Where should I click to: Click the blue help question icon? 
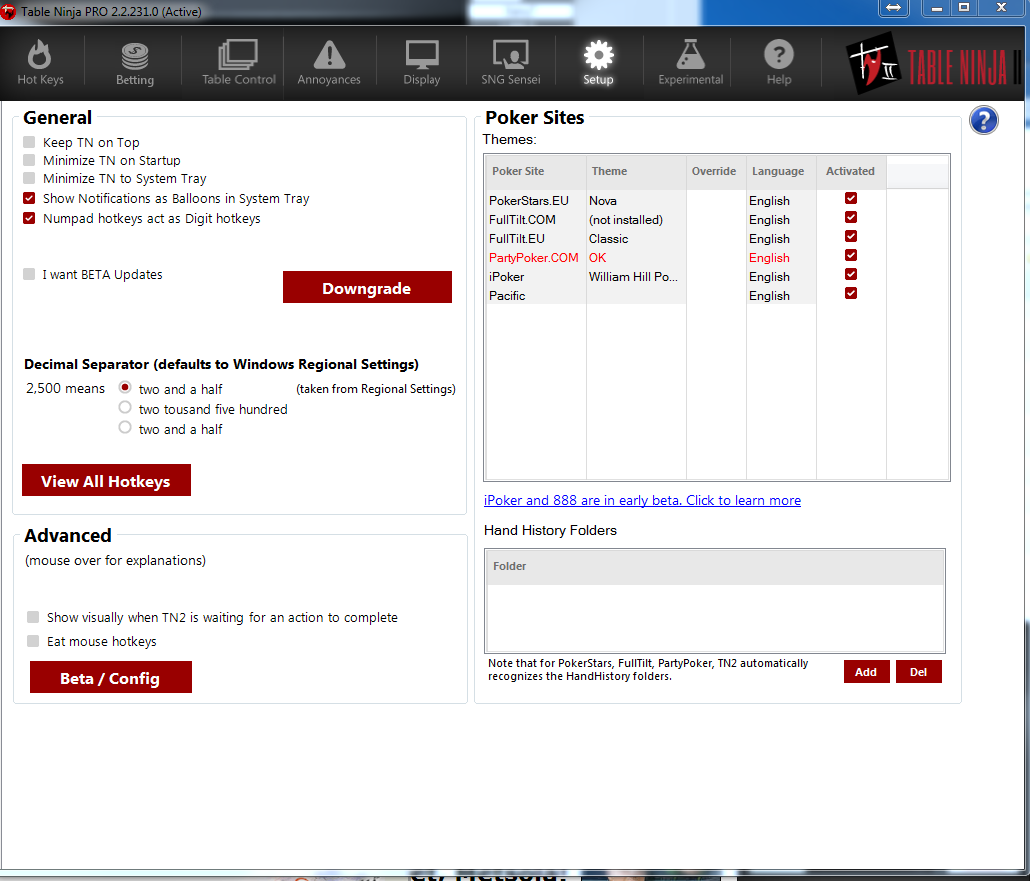click(983, 120)
